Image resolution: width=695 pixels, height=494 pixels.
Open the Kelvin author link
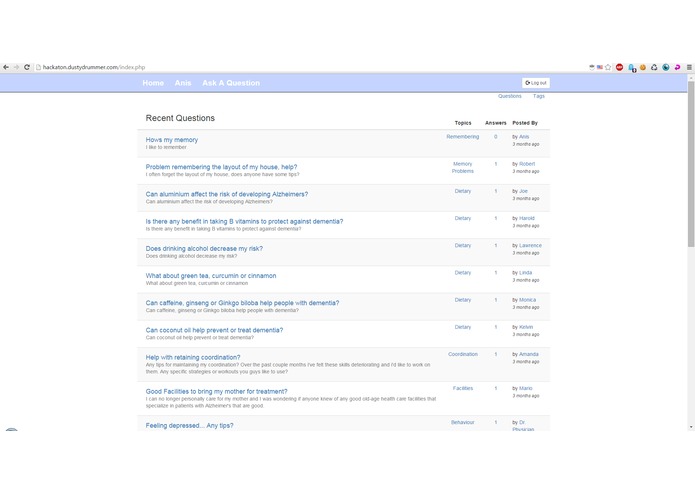tap(526, 327)
